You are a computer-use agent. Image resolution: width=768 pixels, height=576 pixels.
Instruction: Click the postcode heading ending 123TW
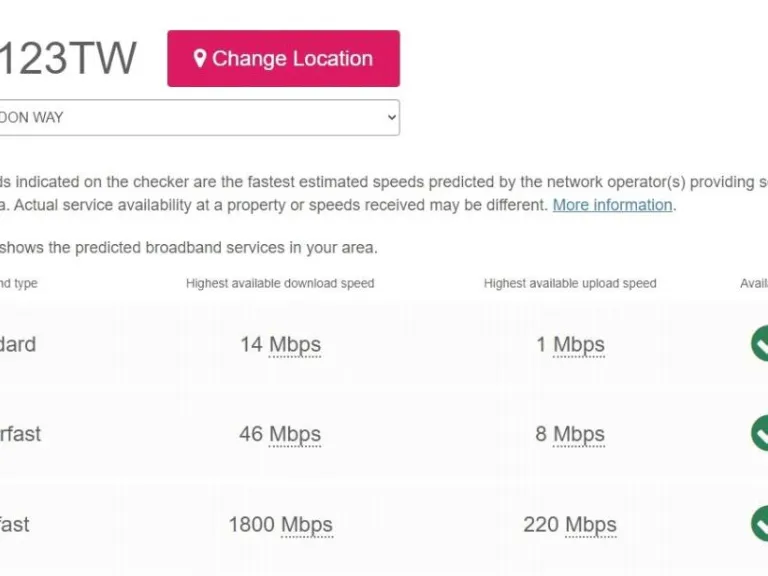tap(68, 59)
